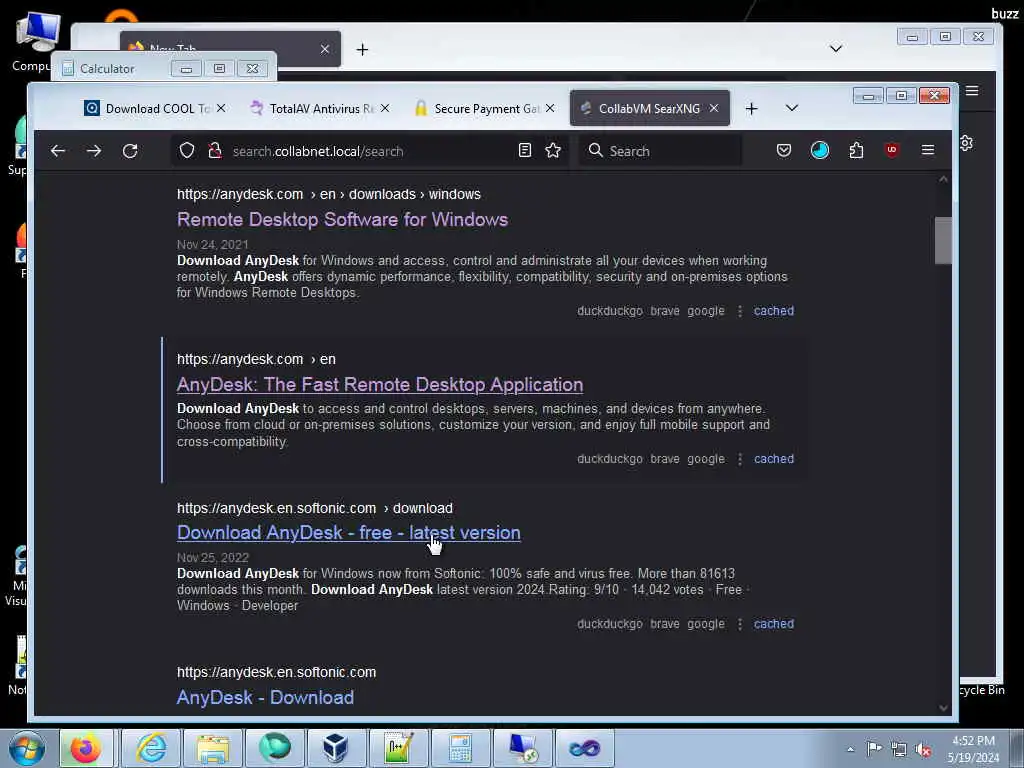Open the infinity-logo app on taskbar
The width and height of the screenshot is (1024, 768).
point(584,748)
